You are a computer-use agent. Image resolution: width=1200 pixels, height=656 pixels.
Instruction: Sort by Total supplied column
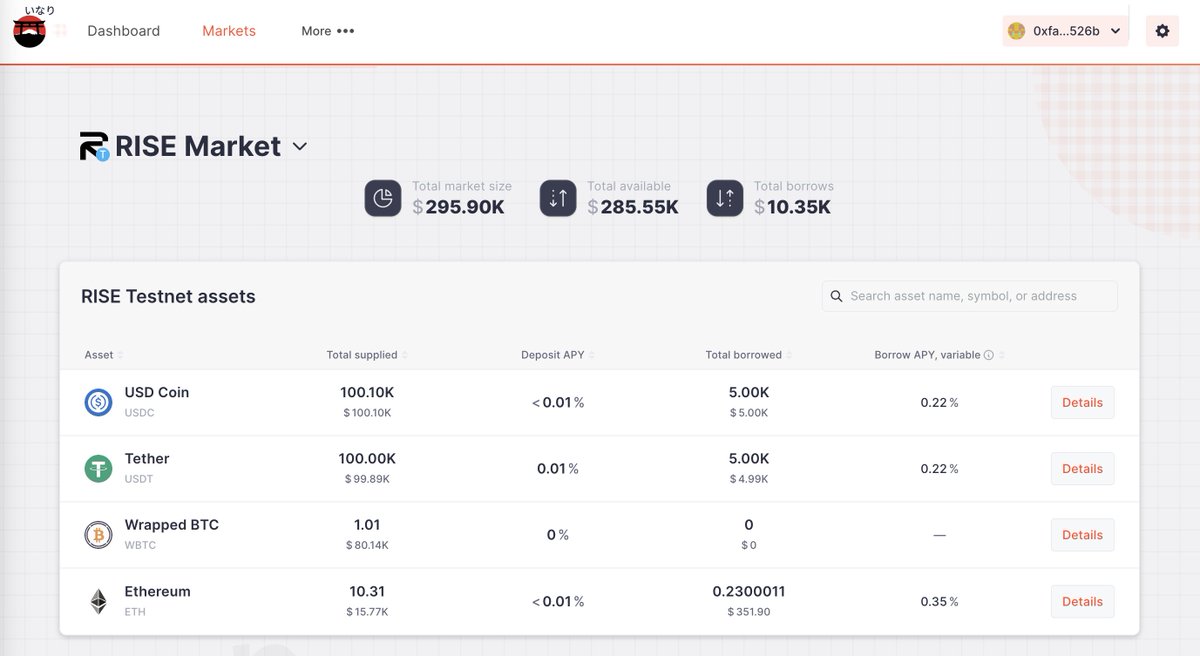(x=367, y=355)
